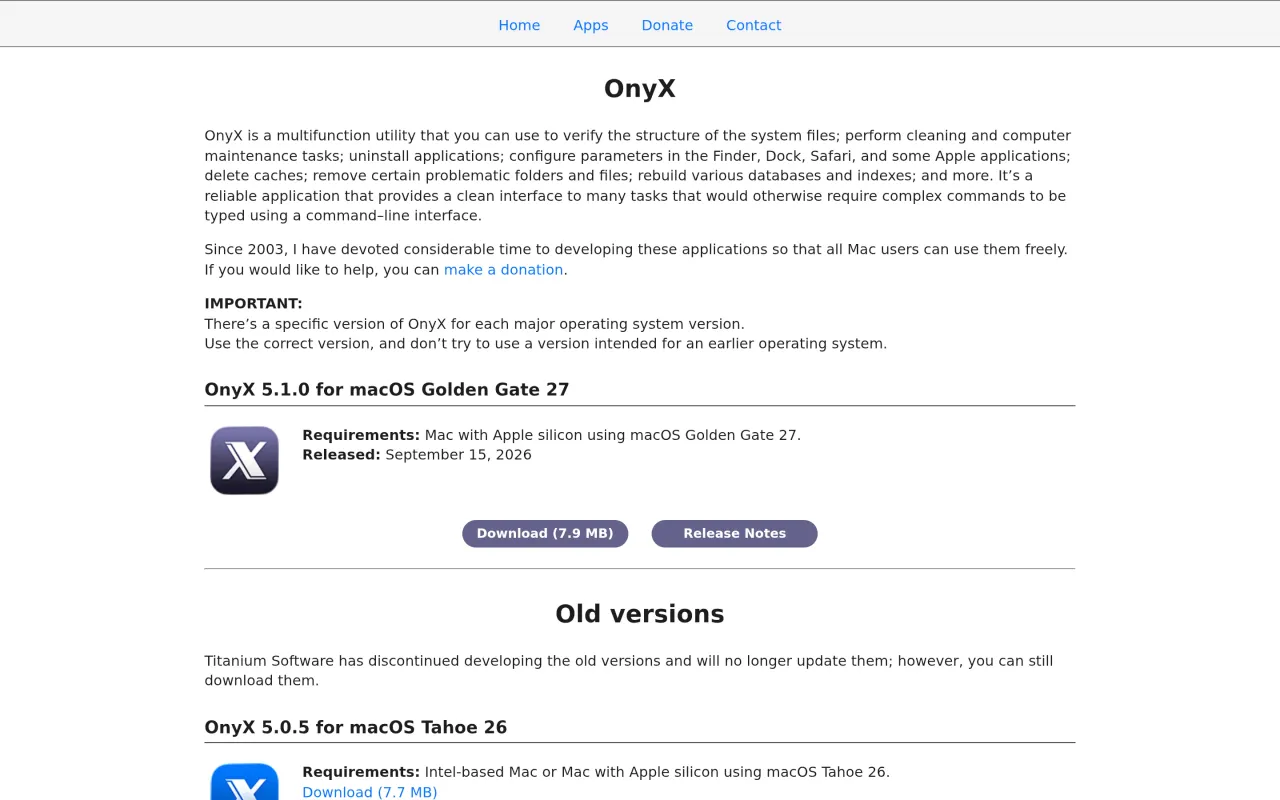Click "There's a specific version of OnyX" line

pos(474,324)
